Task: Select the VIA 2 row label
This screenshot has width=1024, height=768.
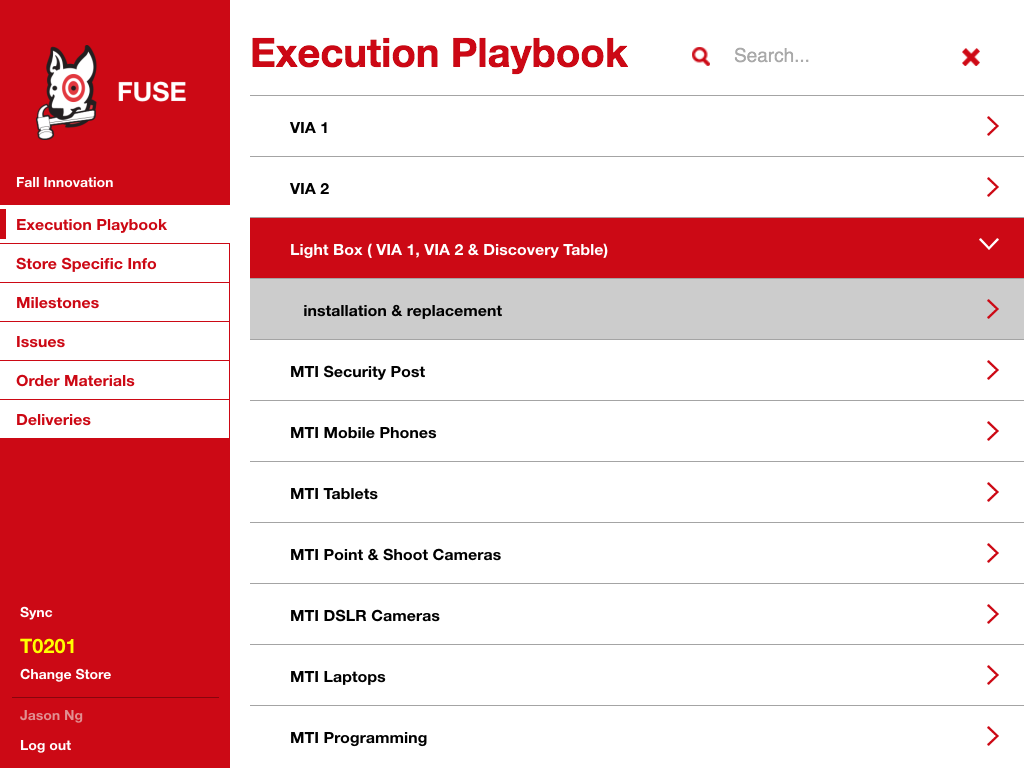Action: 310,189
